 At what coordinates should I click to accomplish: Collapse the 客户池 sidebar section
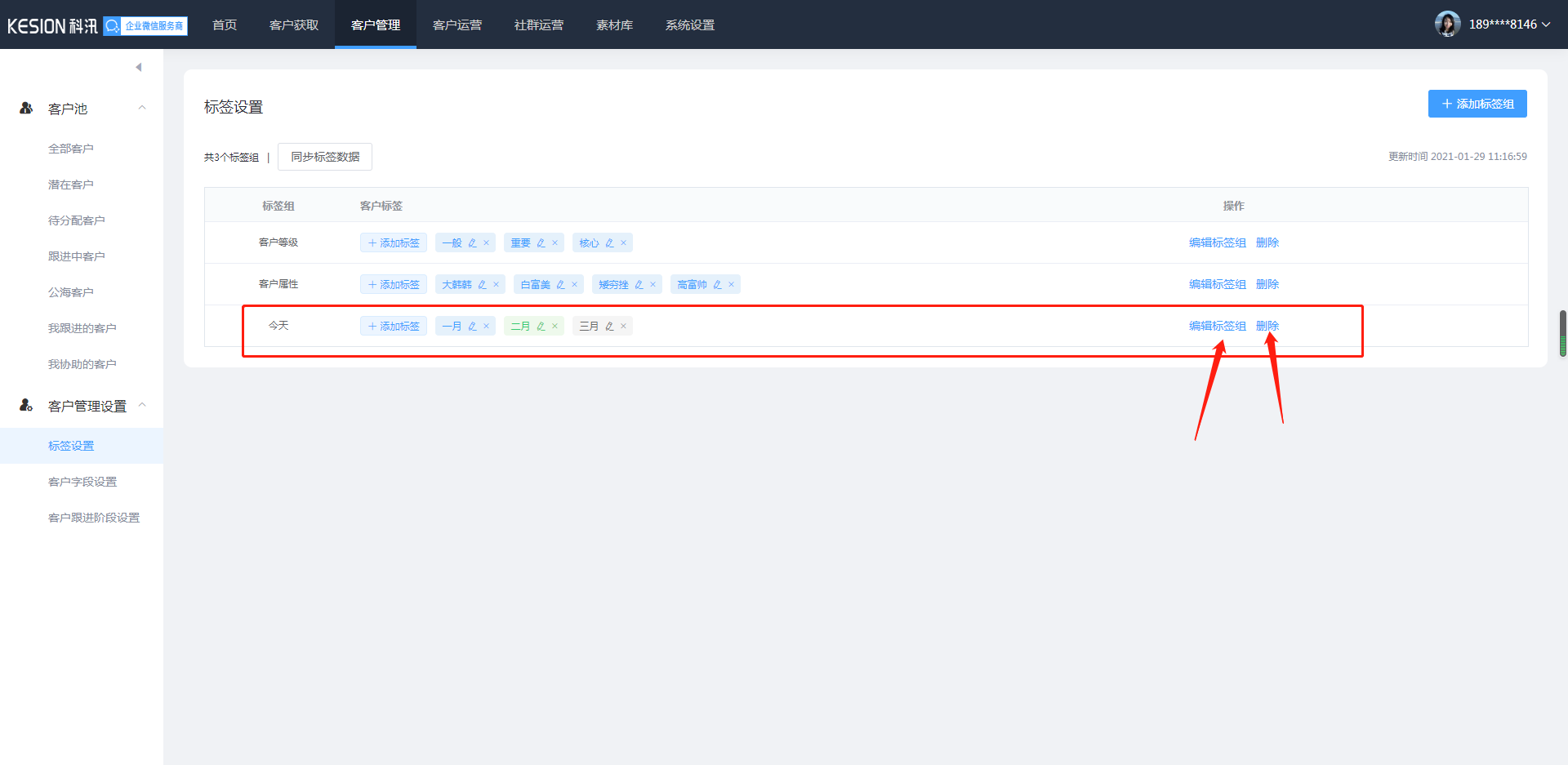(x=142, y=108)
